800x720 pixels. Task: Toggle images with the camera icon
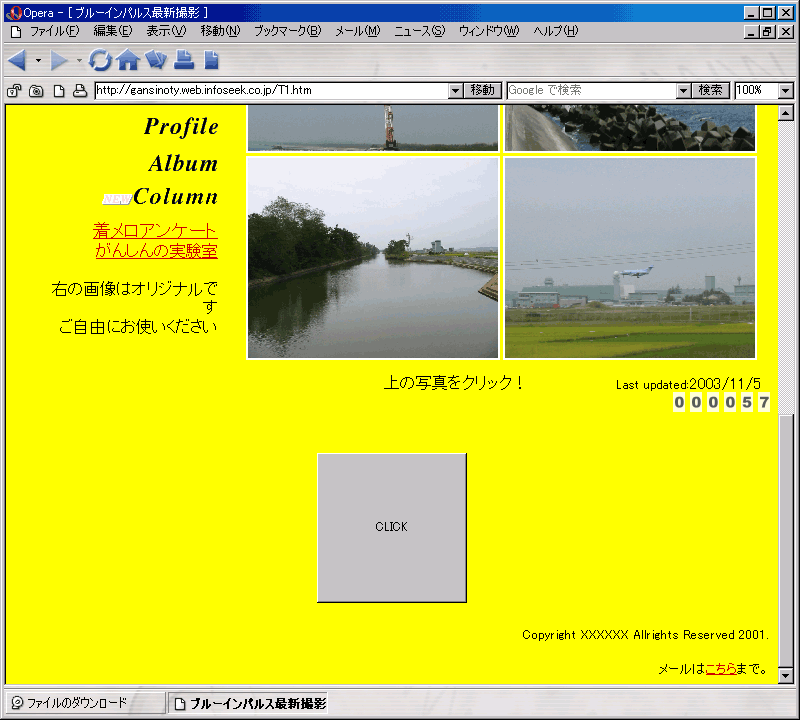36,91
